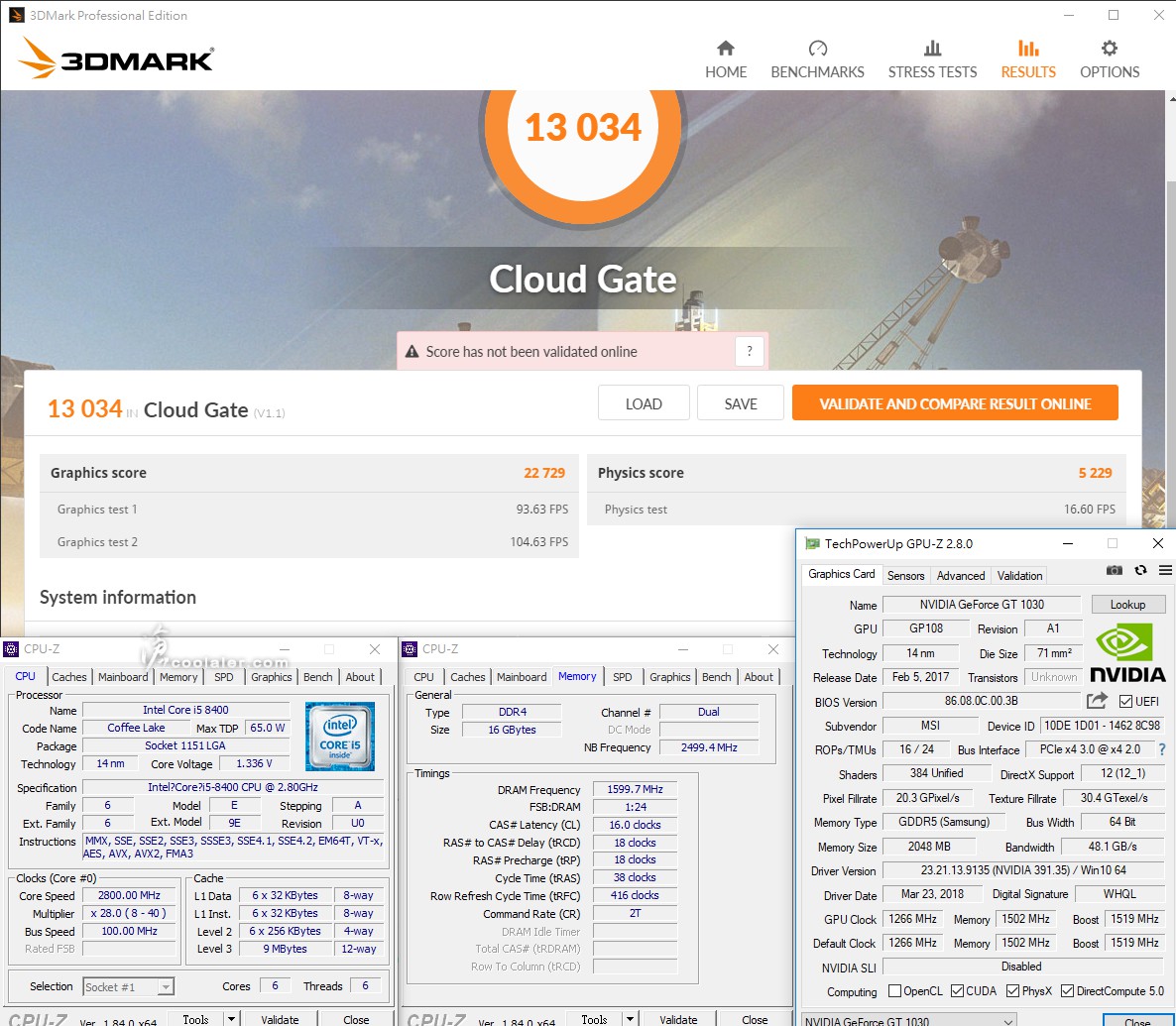
Task: Click the Intel Core i5 badge
Action: click(x=340, y=737)
